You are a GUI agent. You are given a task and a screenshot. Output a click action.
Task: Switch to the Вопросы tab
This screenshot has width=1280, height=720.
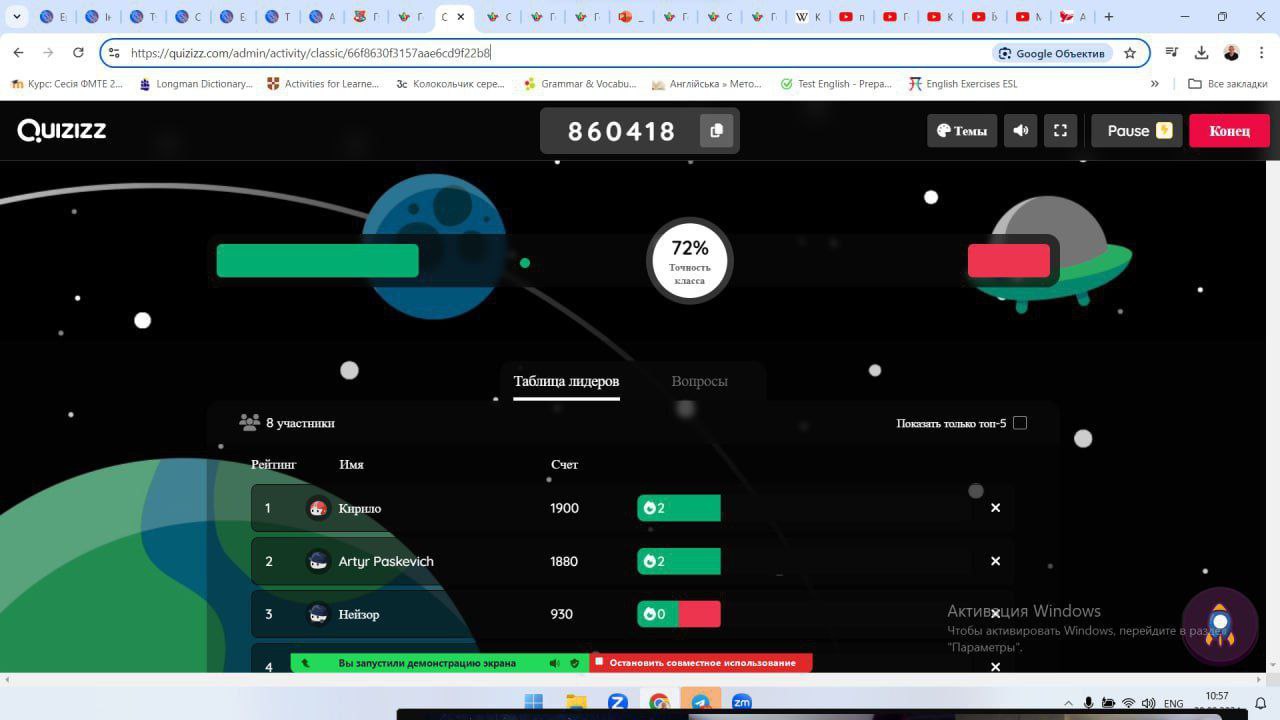click(699, 381)
